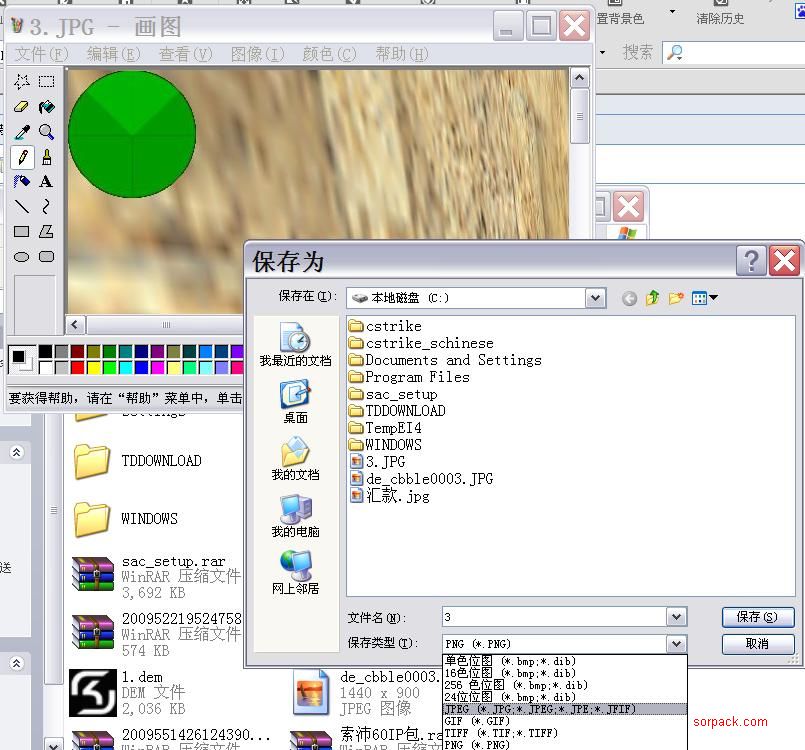Click the Create New Folder icon
Image resolution: width=805 pixels, height=750 pixels.
pyautogui.click(x=674, y=297)
